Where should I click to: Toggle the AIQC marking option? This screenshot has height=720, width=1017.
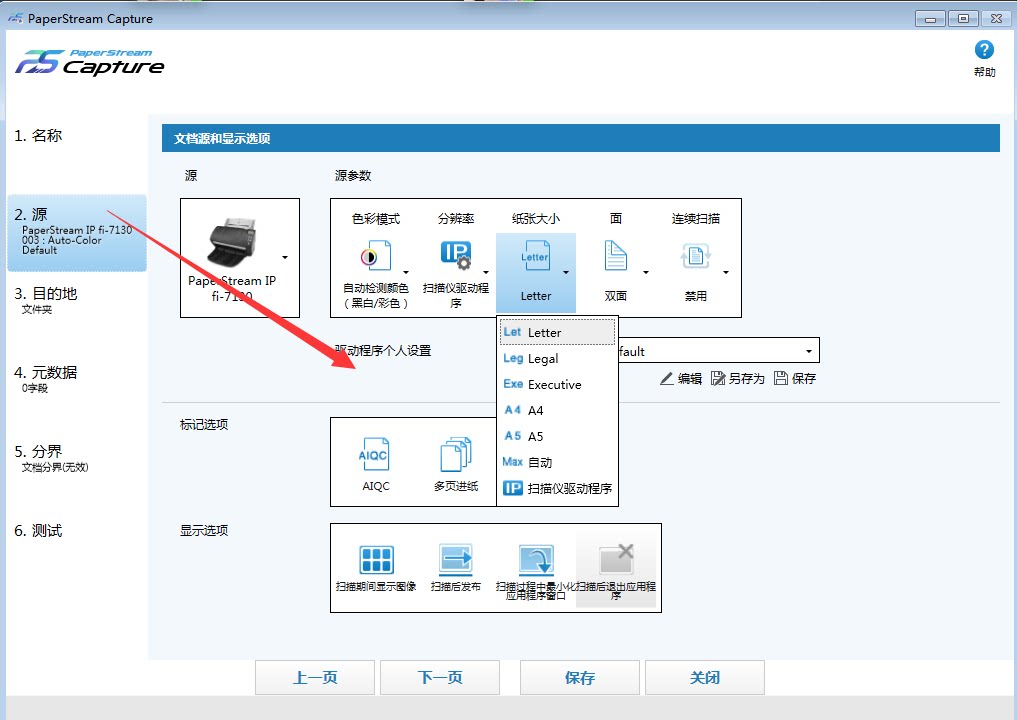pos(375,463)
